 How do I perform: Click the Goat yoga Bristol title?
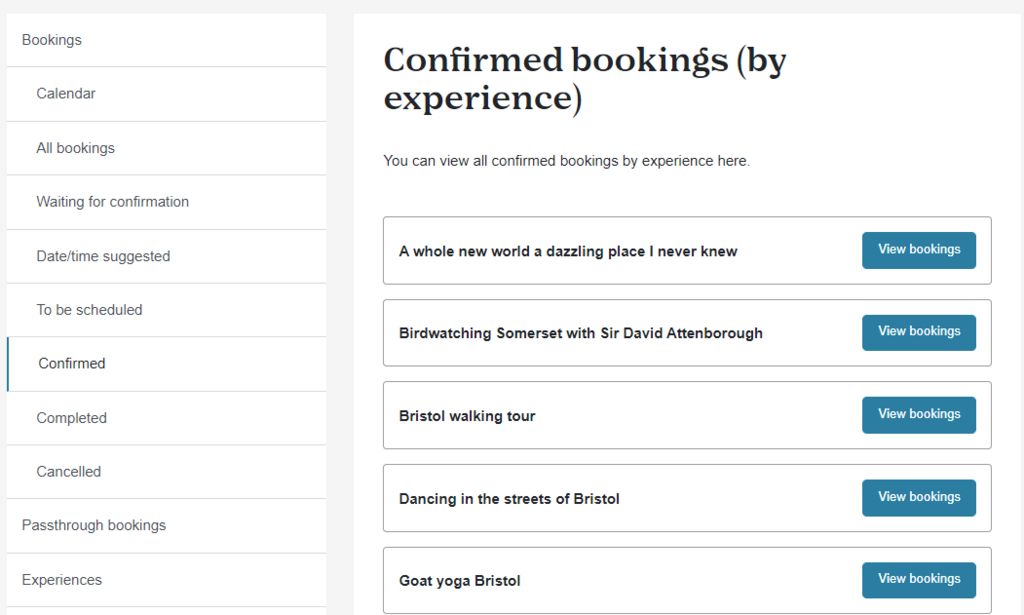coord(460,580)
